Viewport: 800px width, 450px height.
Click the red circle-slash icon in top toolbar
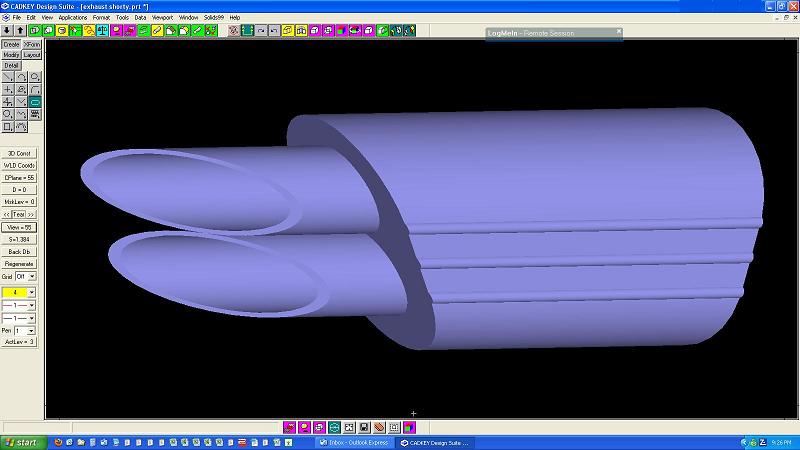coord(233,31)
